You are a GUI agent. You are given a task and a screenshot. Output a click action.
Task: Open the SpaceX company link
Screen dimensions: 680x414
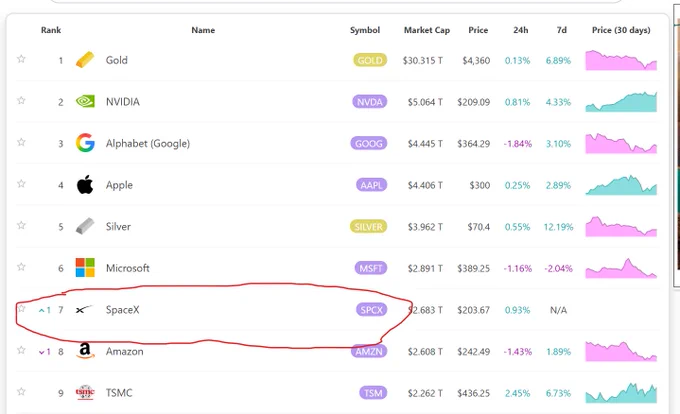click(123, 310)
